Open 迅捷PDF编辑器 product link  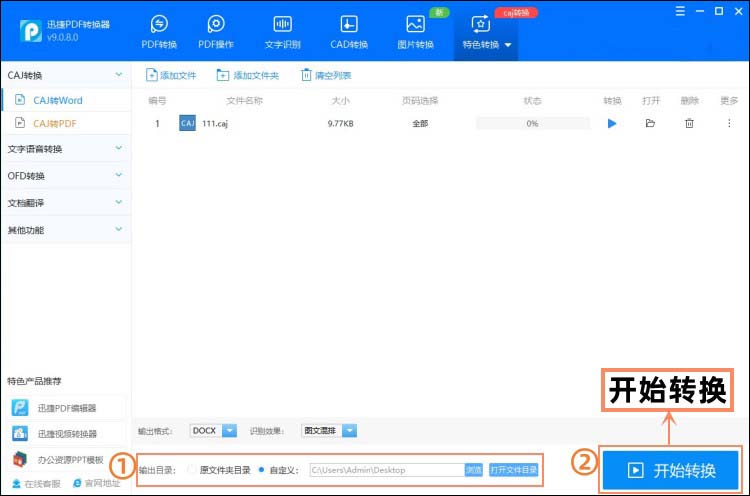[x=67, y=408]
